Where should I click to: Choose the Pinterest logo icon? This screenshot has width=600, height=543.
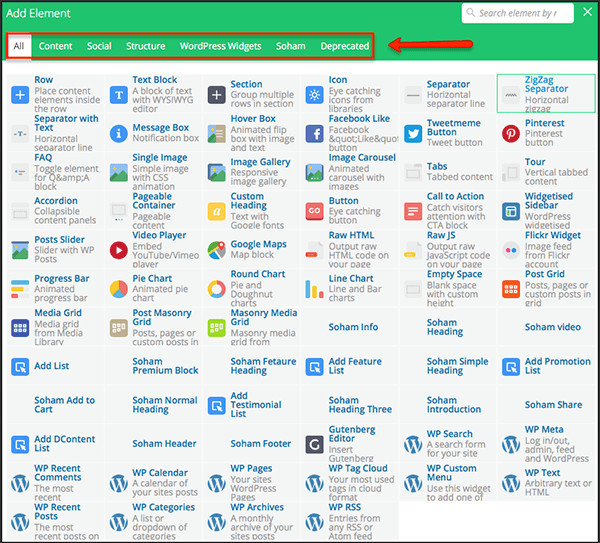511,134
